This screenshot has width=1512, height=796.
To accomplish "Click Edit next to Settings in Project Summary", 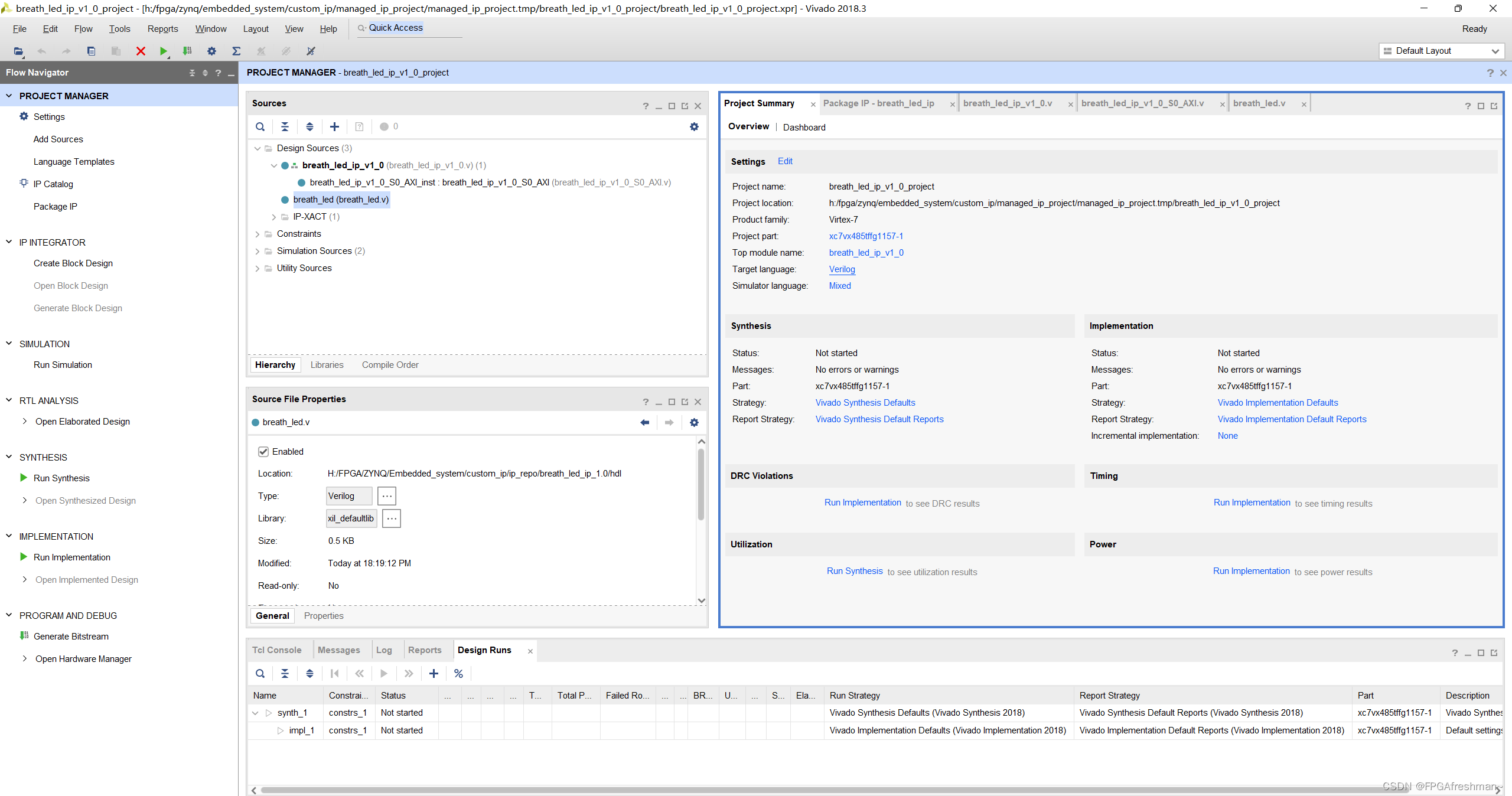I will click(785, 161).
